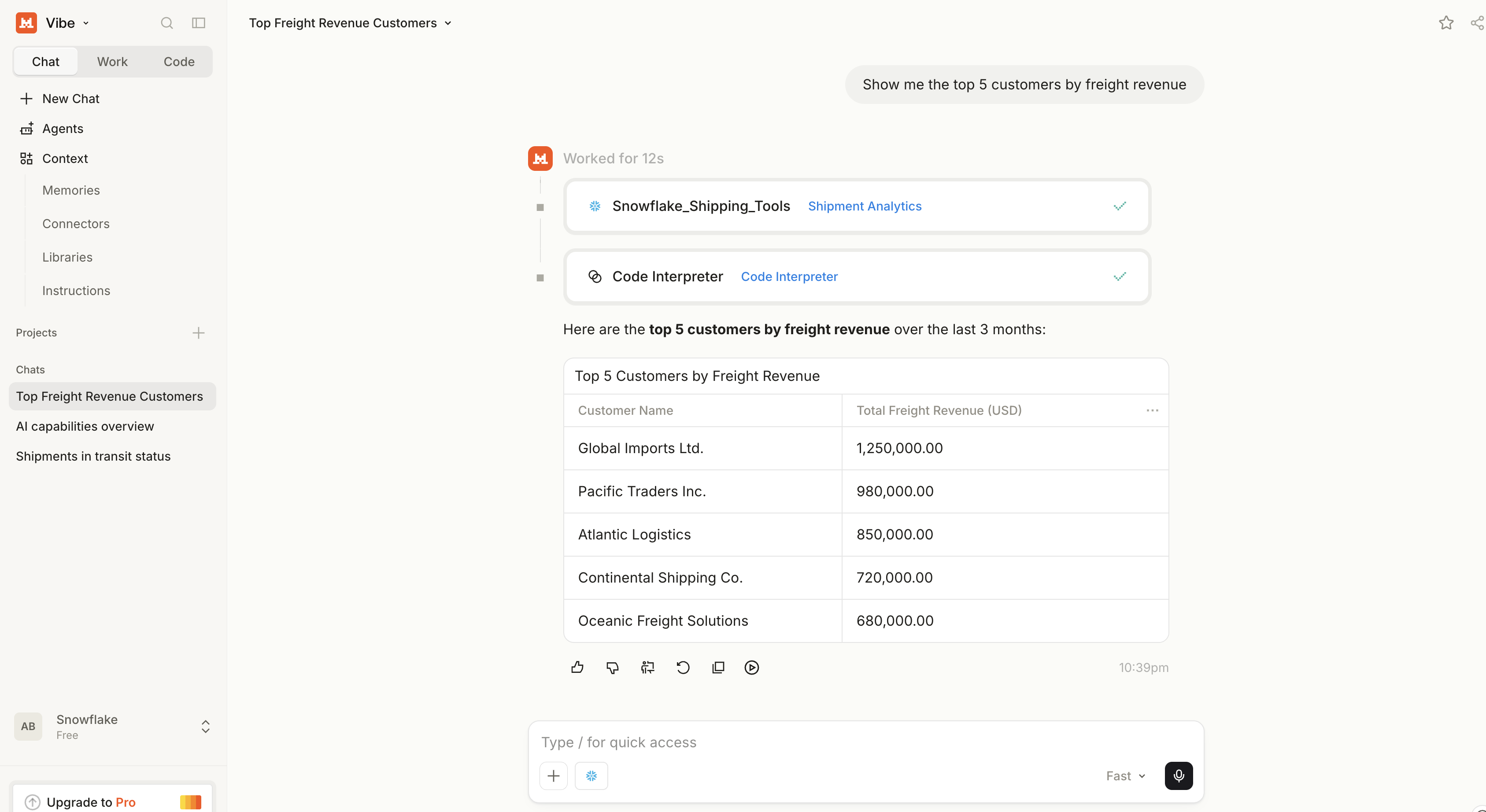
Task: Play the response aloud
Action: pos(752,667)
